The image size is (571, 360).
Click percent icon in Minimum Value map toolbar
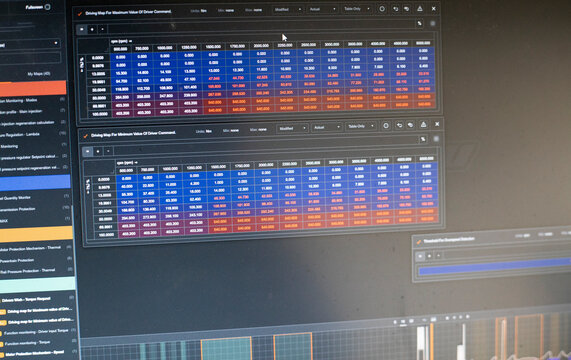point(423,139)
